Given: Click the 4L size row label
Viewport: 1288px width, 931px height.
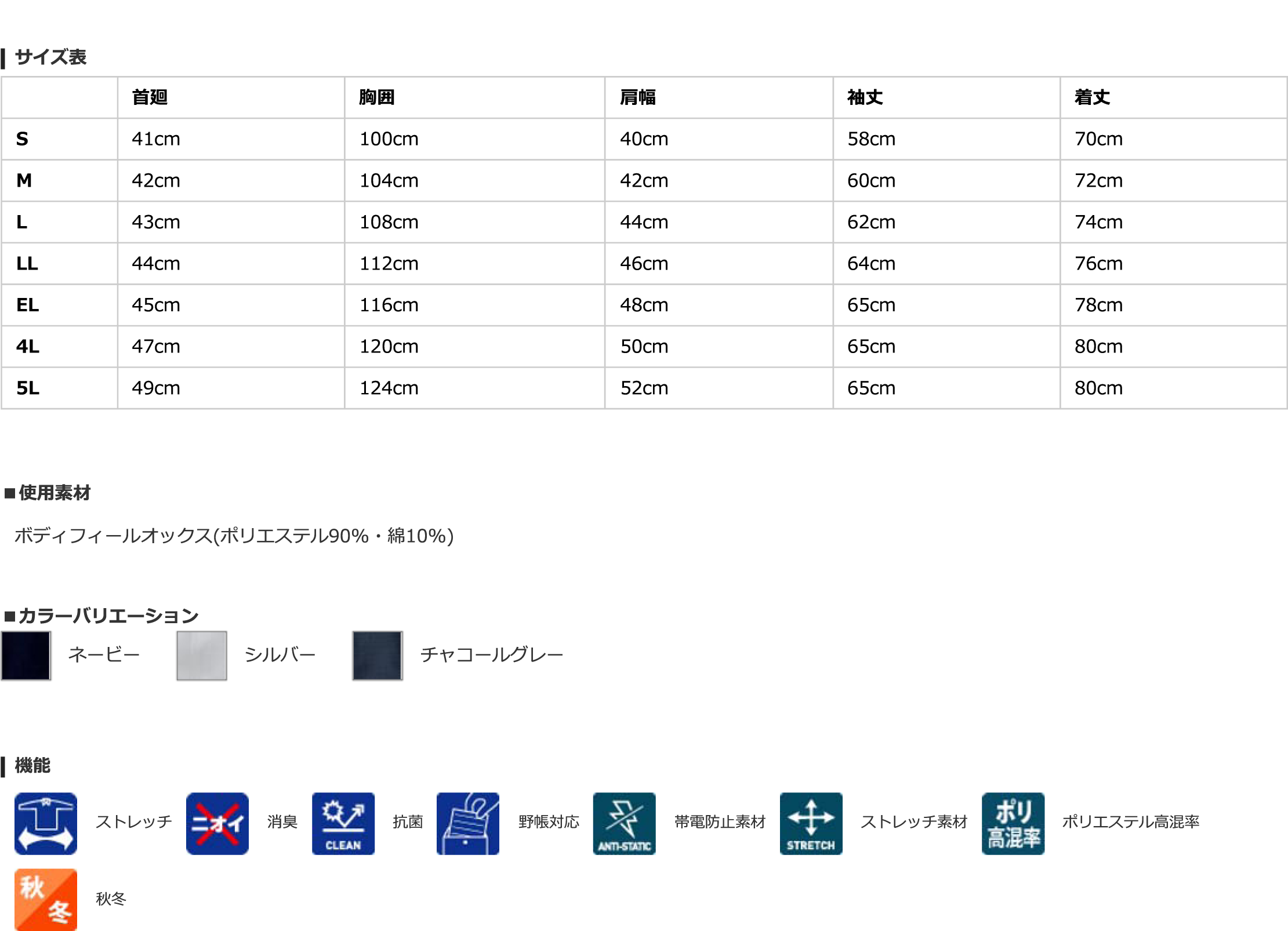Looking at the screenshot, I should click(x=28, y=347).
